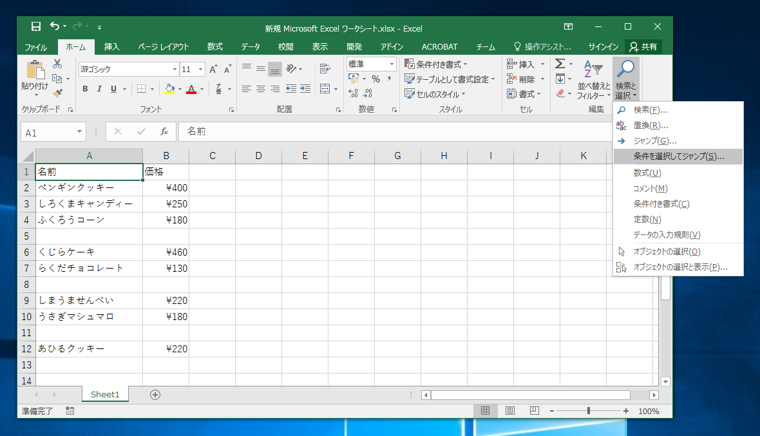
Task: Center text horizontally in cell
Action: point(261,89)
